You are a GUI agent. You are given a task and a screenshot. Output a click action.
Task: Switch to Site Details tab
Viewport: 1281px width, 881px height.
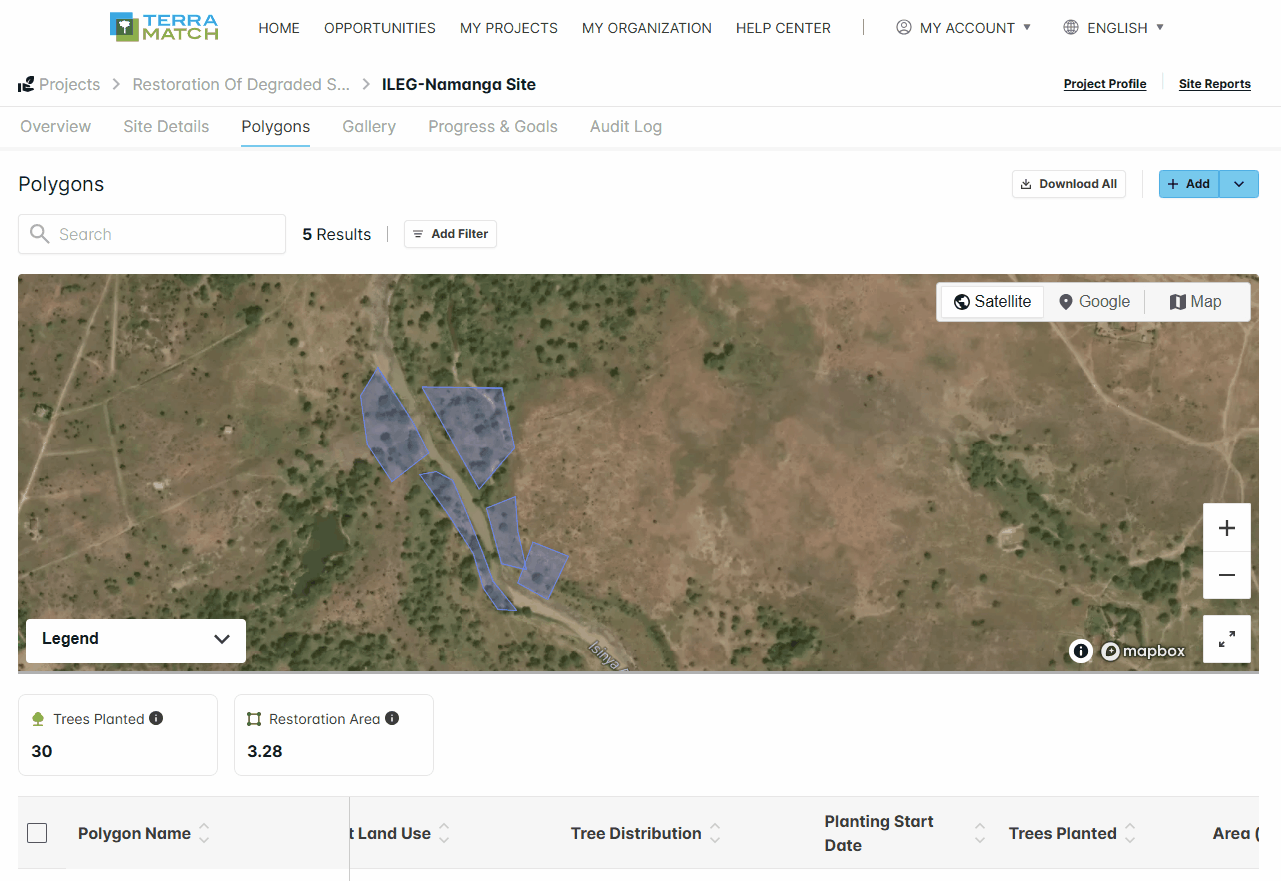[166, 127]
